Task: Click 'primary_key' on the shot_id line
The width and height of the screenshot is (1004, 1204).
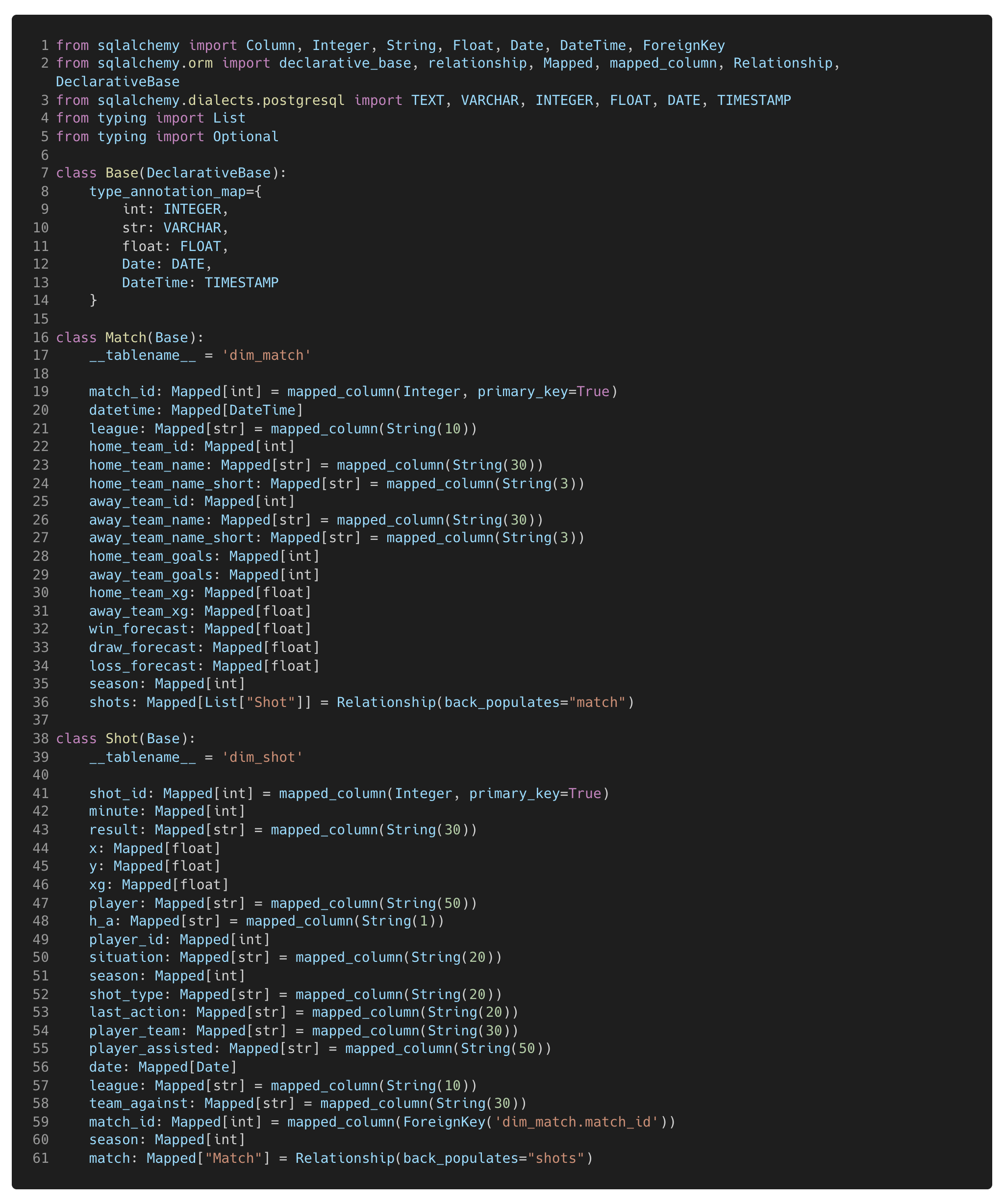Action: (x=514, y=794)
